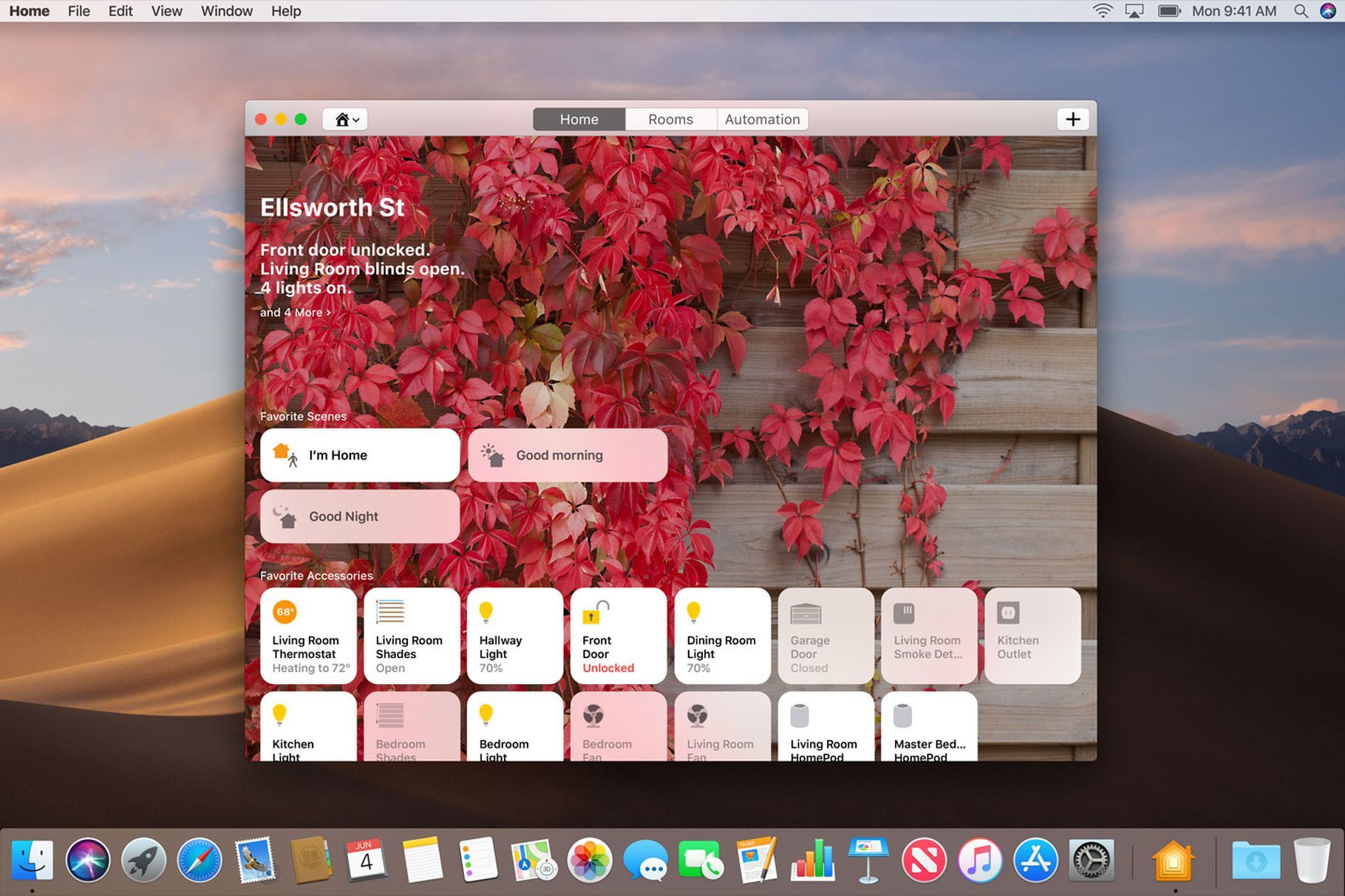The width and height of the screenshot is (1345, 896).
Task: Select the Living Room Smoke Detector tile
Action: click(929, 636)
